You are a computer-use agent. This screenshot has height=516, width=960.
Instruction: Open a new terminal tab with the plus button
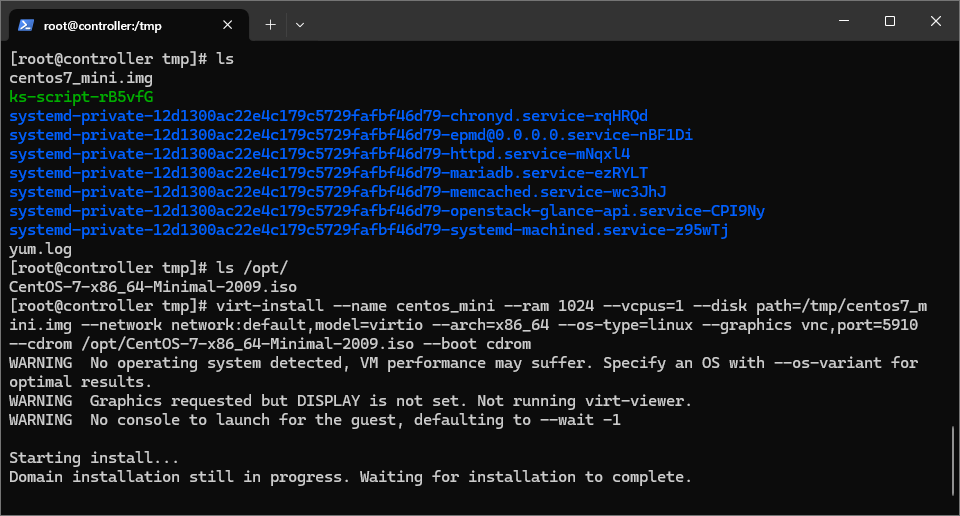coord(271,25)
